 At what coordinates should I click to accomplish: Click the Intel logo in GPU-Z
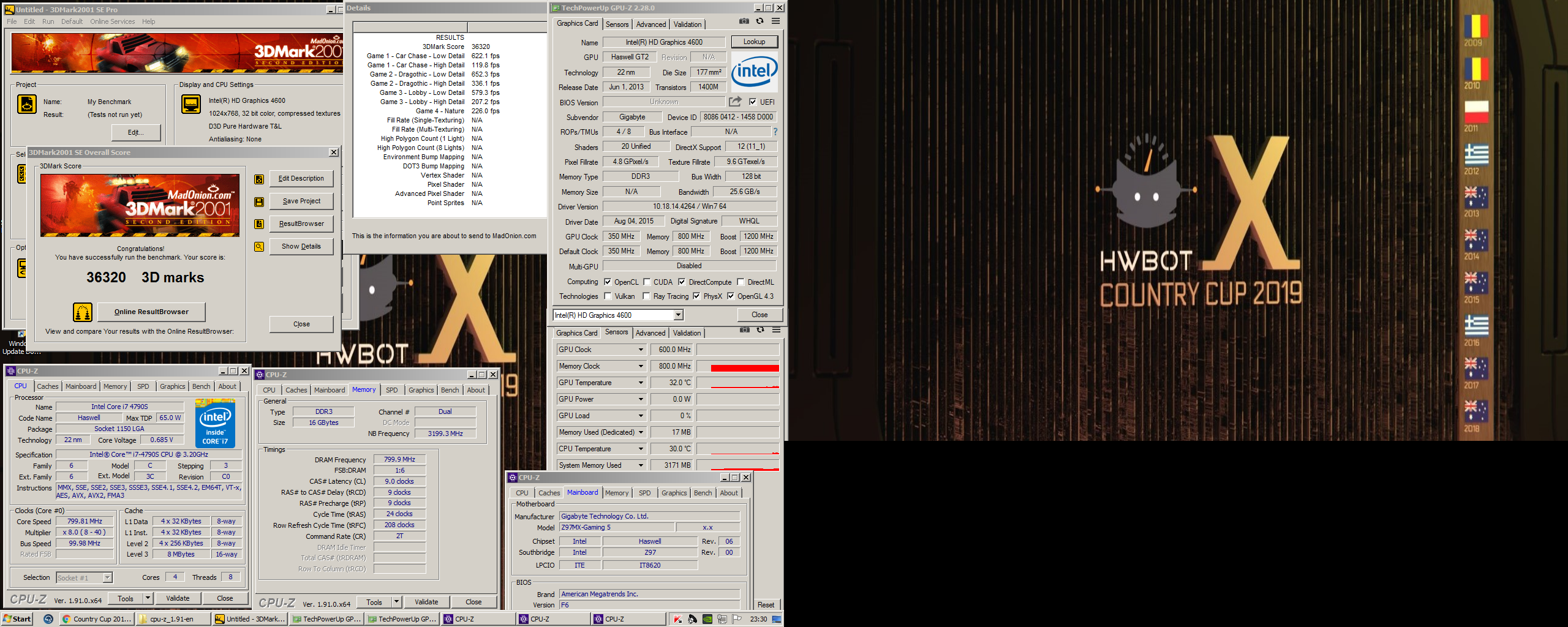tap(754, 72)
